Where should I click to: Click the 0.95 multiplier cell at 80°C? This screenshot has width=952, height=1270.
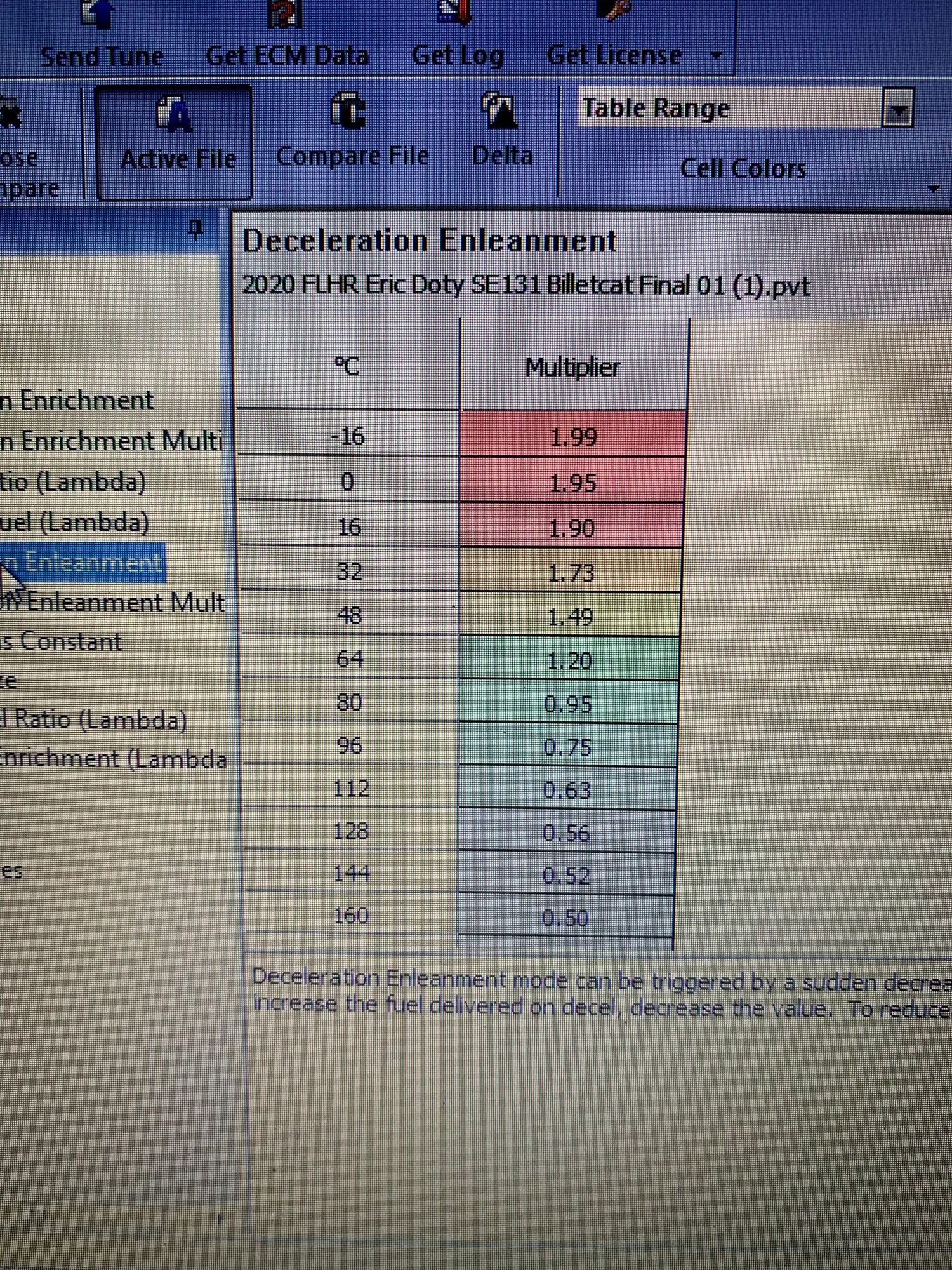[567, 704]
